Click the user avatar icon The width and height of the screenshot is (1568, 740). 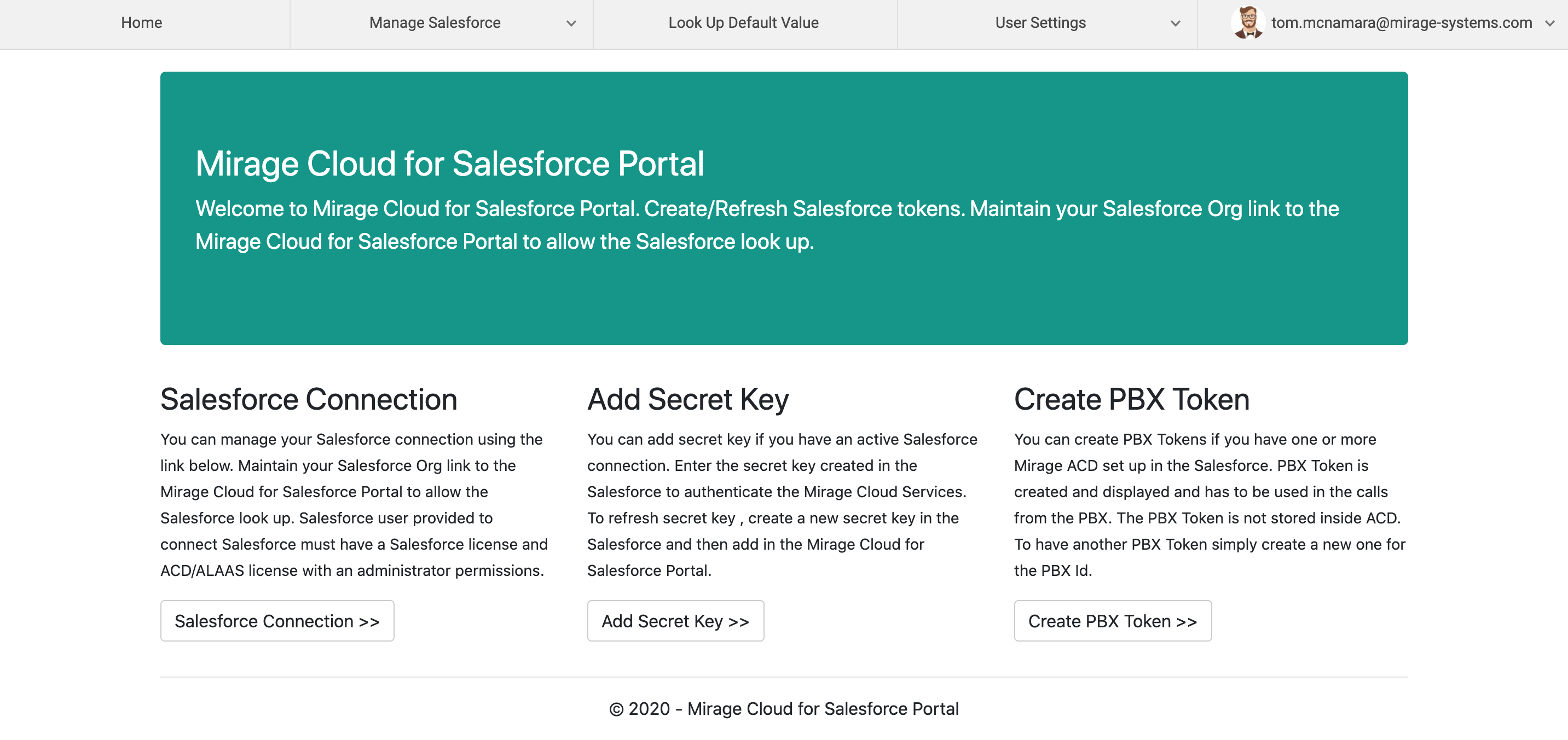(1248, 23)
